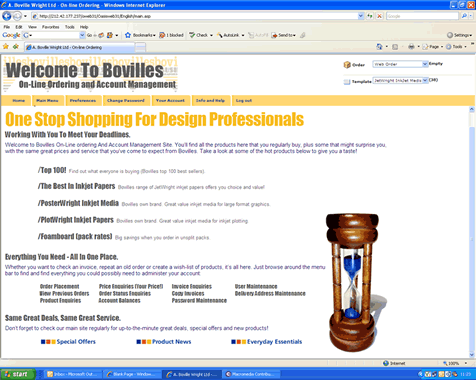Viewport: 476px width, 380px height.
Task: Open the Bookmarks toolbar button
Action: pyautogui.click(x=140, y=35)
